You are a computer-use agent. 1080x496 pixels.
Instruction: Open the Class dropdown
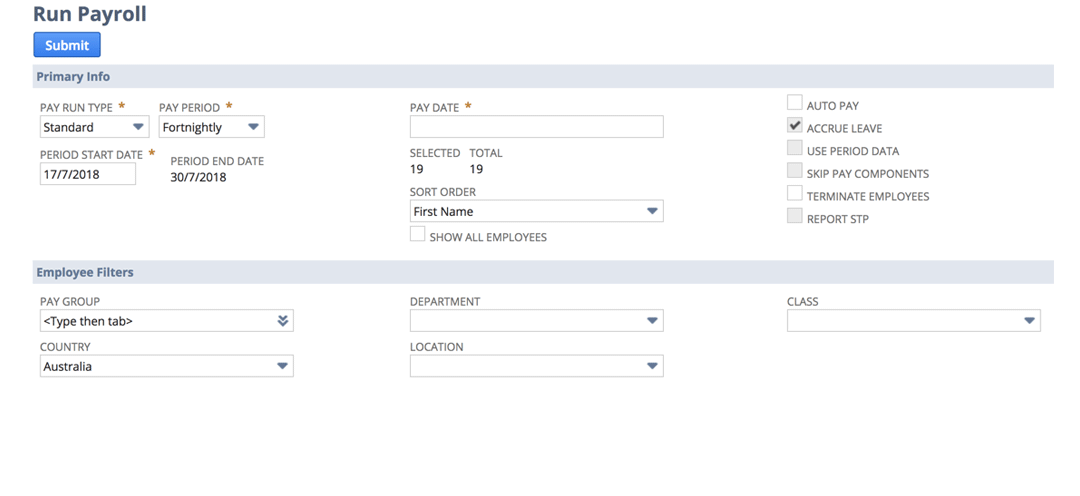click(913, 321)
